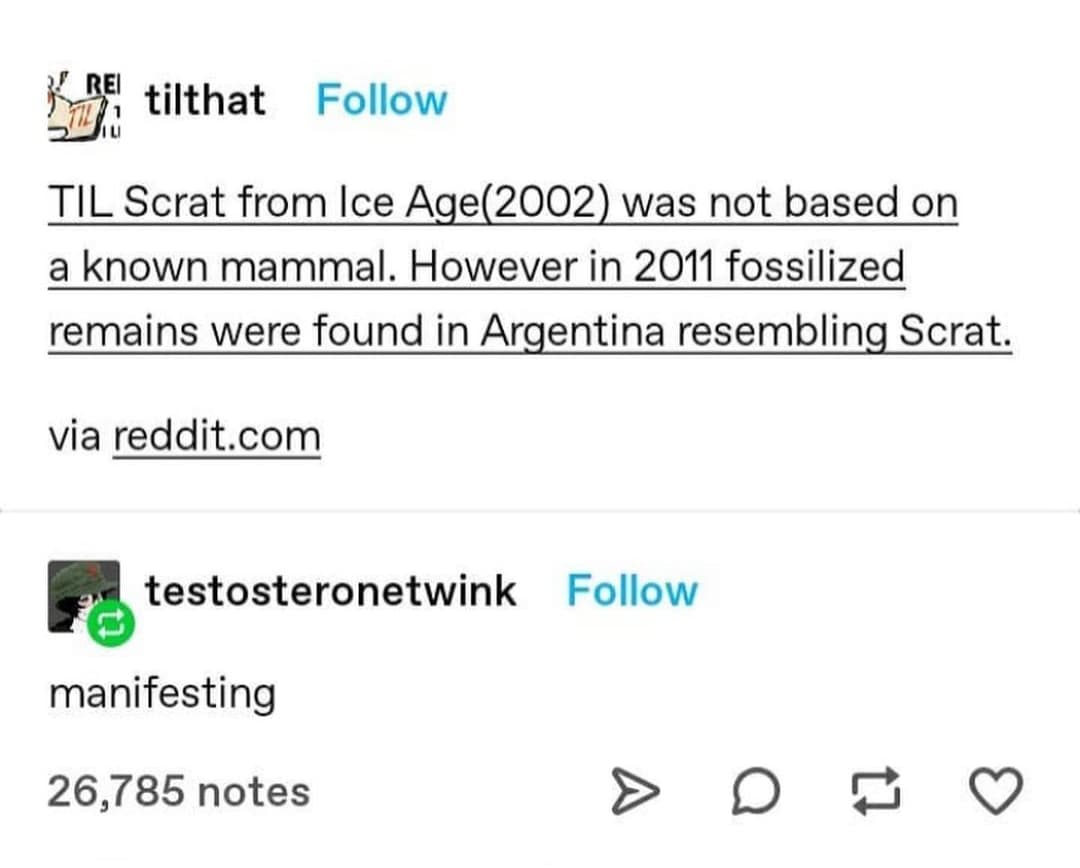Expand the share options with the arrow icon
1080x868 pixels.
[634, 790]
